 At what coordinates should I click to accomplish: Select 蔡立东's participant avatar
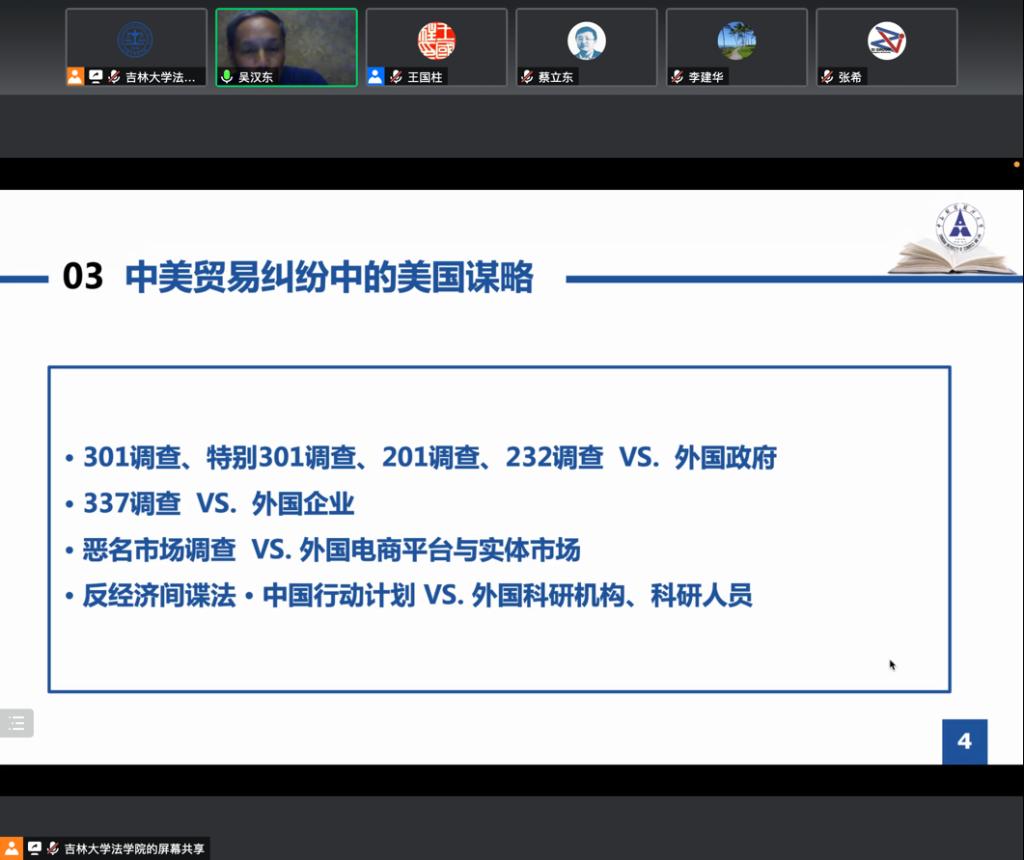pyautogui.click(x=586, y=41)
